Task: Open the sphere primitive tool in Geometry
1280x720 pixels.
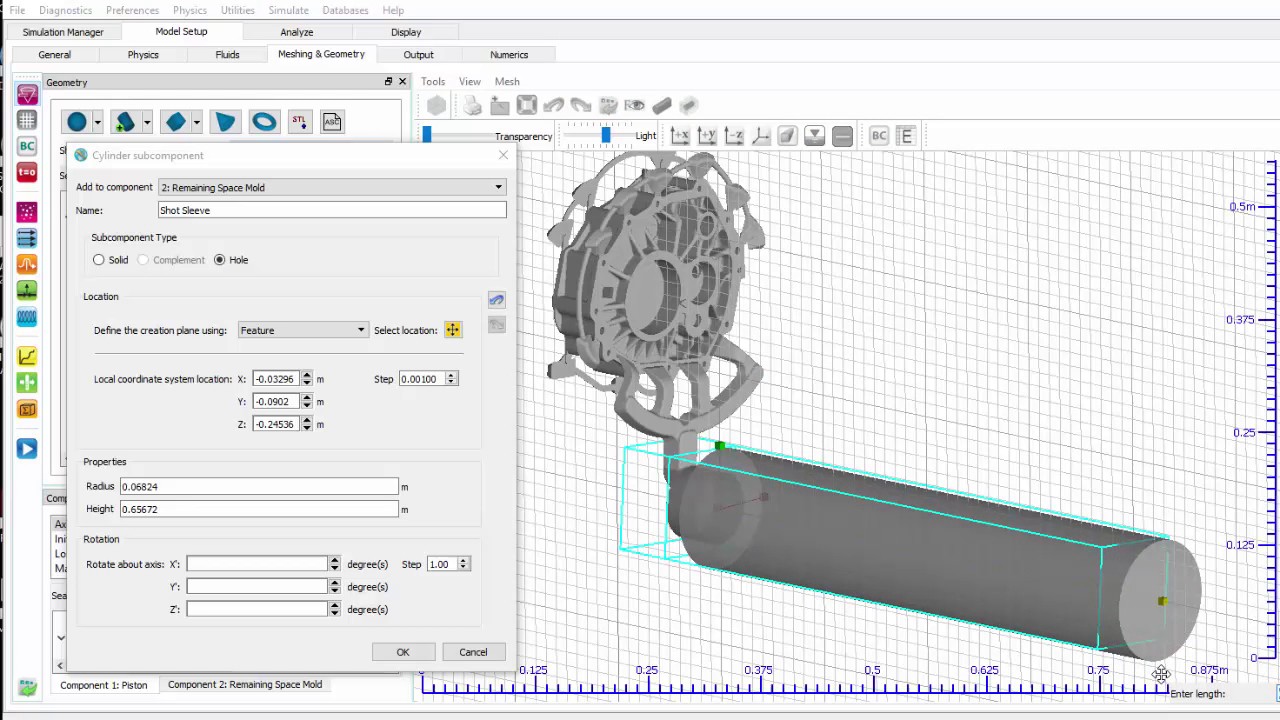Action: 77,122
